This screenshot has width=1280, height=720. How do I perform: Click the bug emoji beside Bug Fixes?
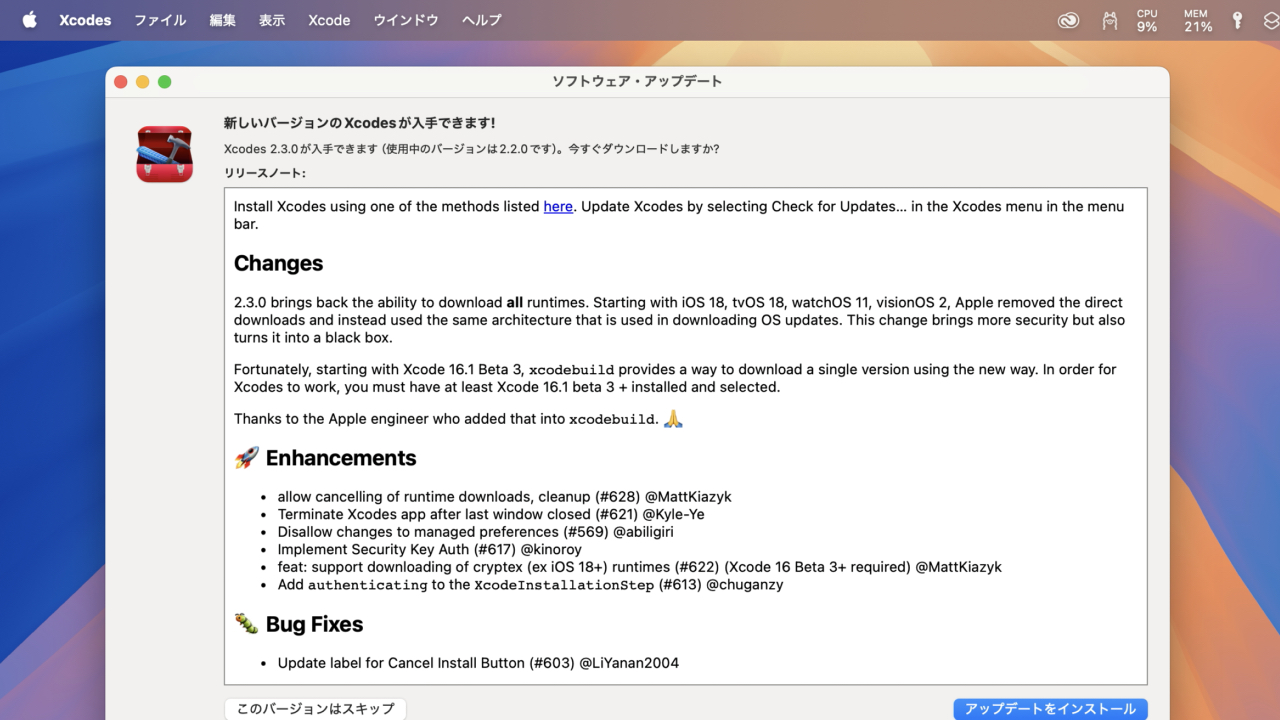tap(246, 624)
